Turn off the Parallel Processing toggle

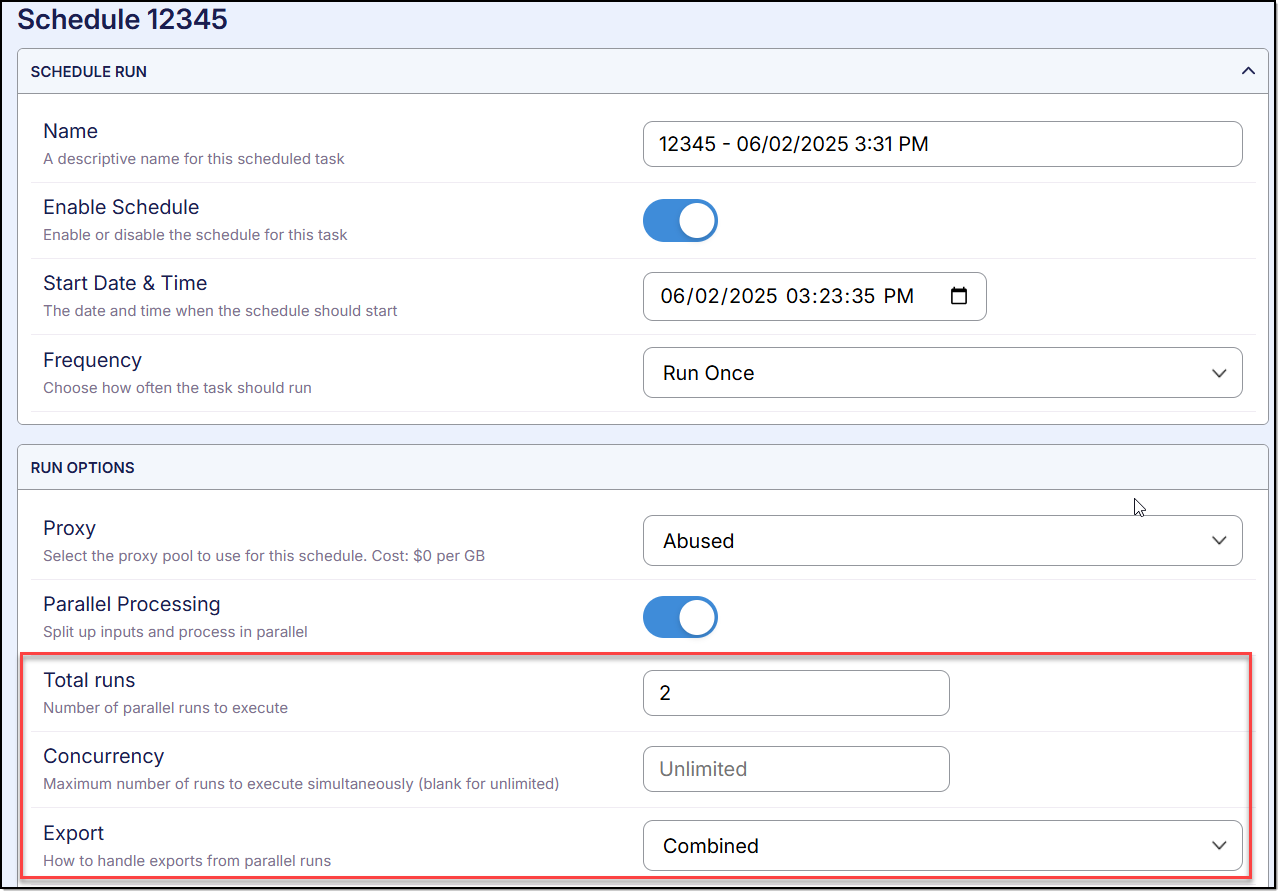point(680,617)
